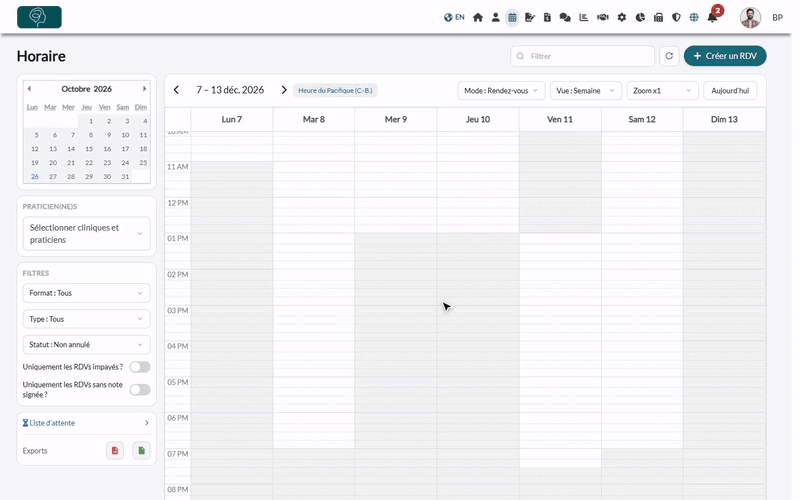Viewport: 800px width, 500px height.
Task: Open the chat messages icon
Action: coord(565,17)
